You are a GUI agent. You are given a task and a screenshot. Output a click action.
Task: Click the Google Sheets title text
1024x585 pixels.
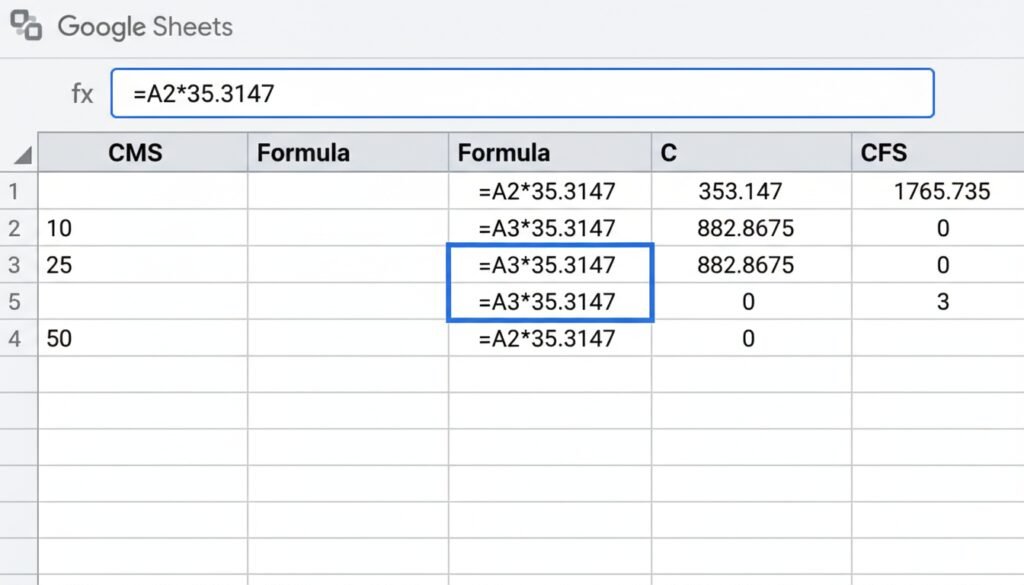click(145, 27)
